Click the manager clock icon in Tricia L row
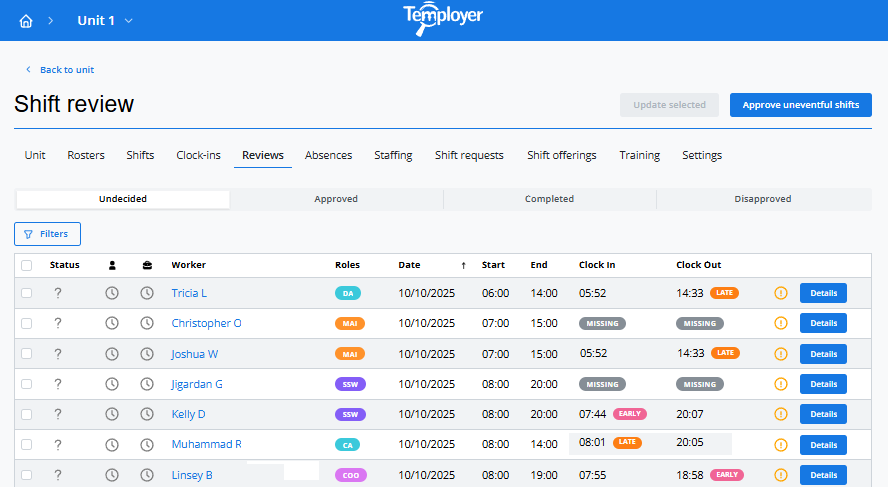Screen dimensions: 888x487 click(x=147, y=293)
